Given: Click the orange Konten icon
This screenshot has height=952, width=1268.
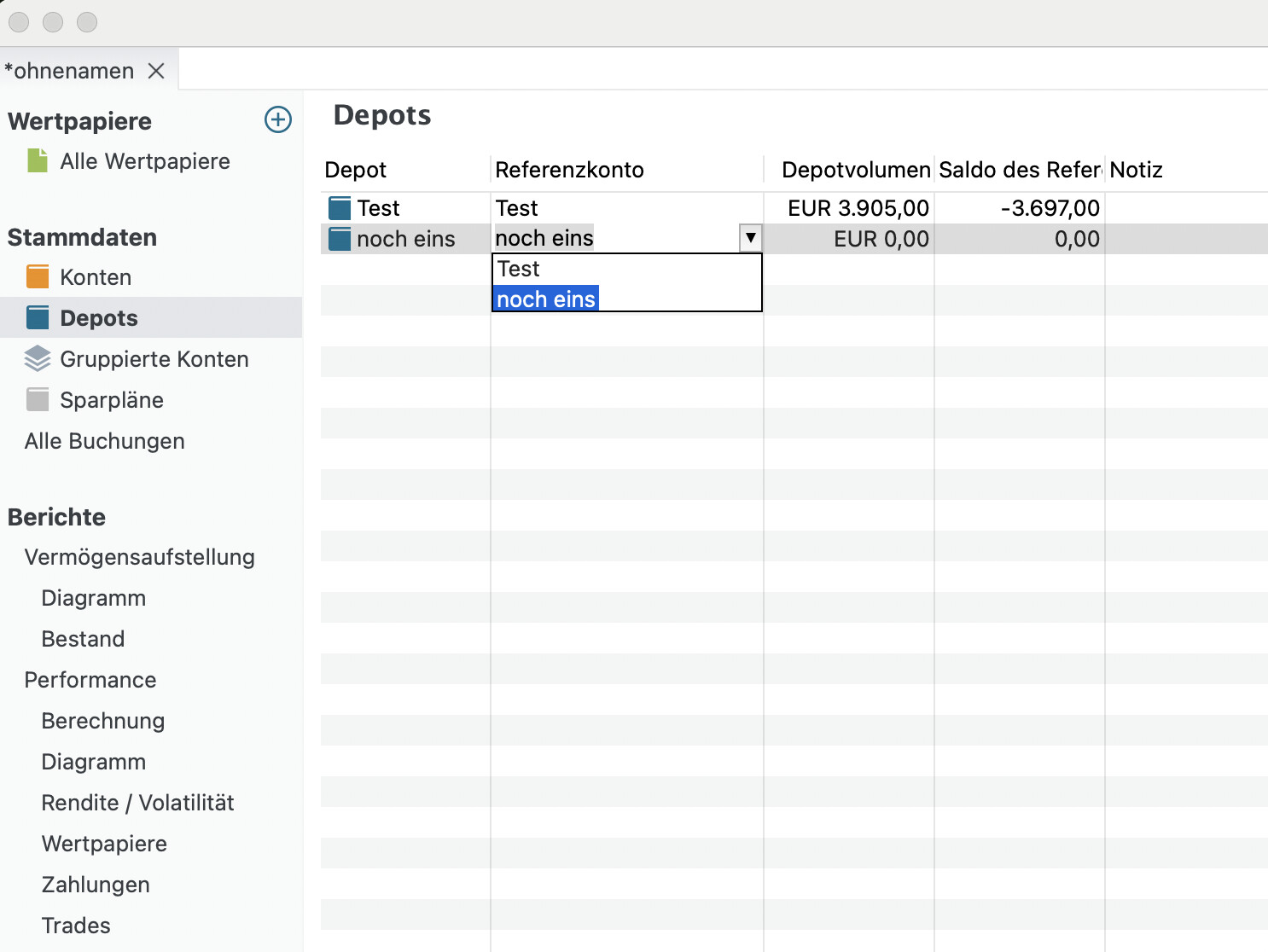Looking at the screenshot, I should point(38,276).
